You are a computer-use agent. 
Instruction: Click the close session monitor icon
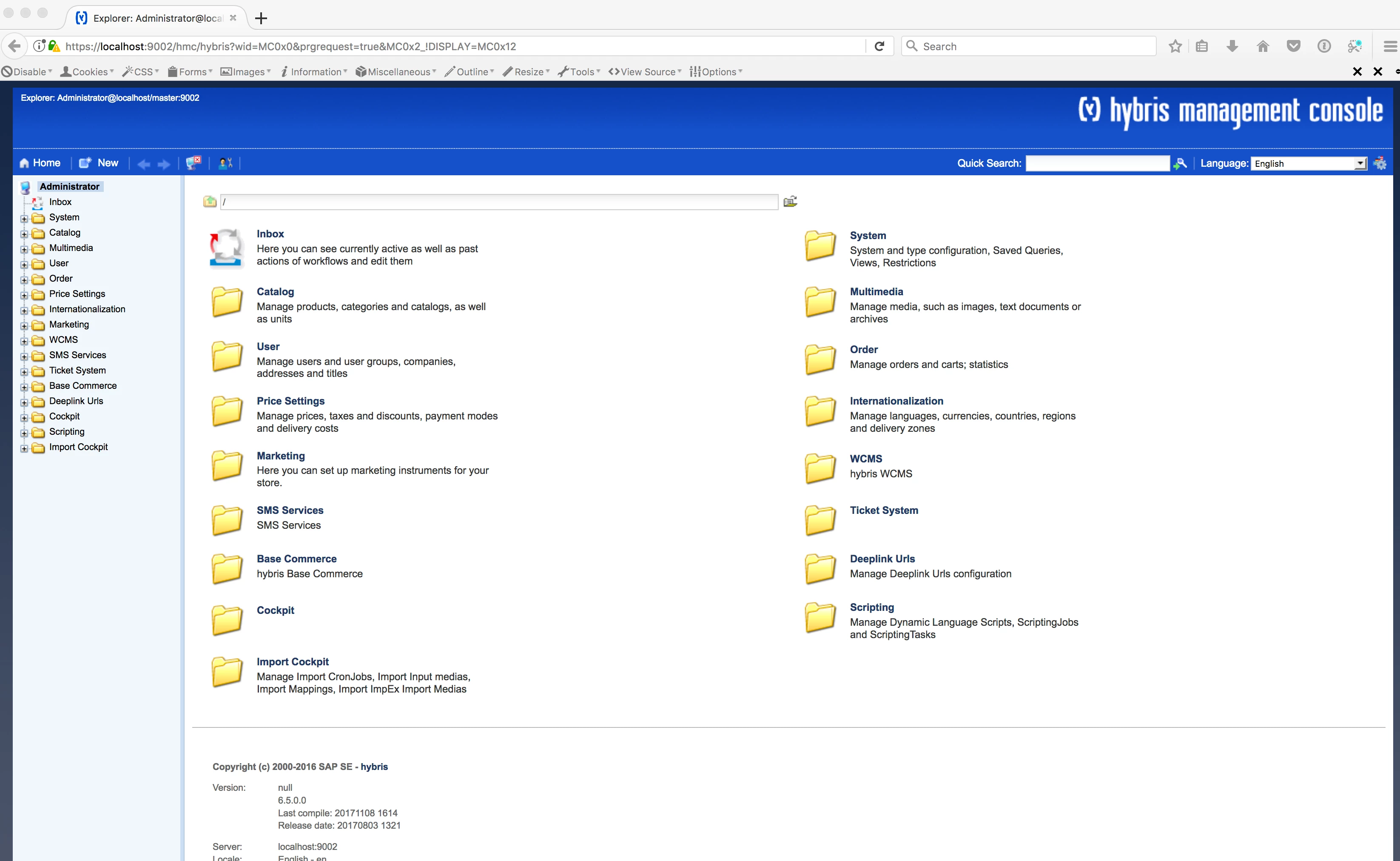[193, 163]
